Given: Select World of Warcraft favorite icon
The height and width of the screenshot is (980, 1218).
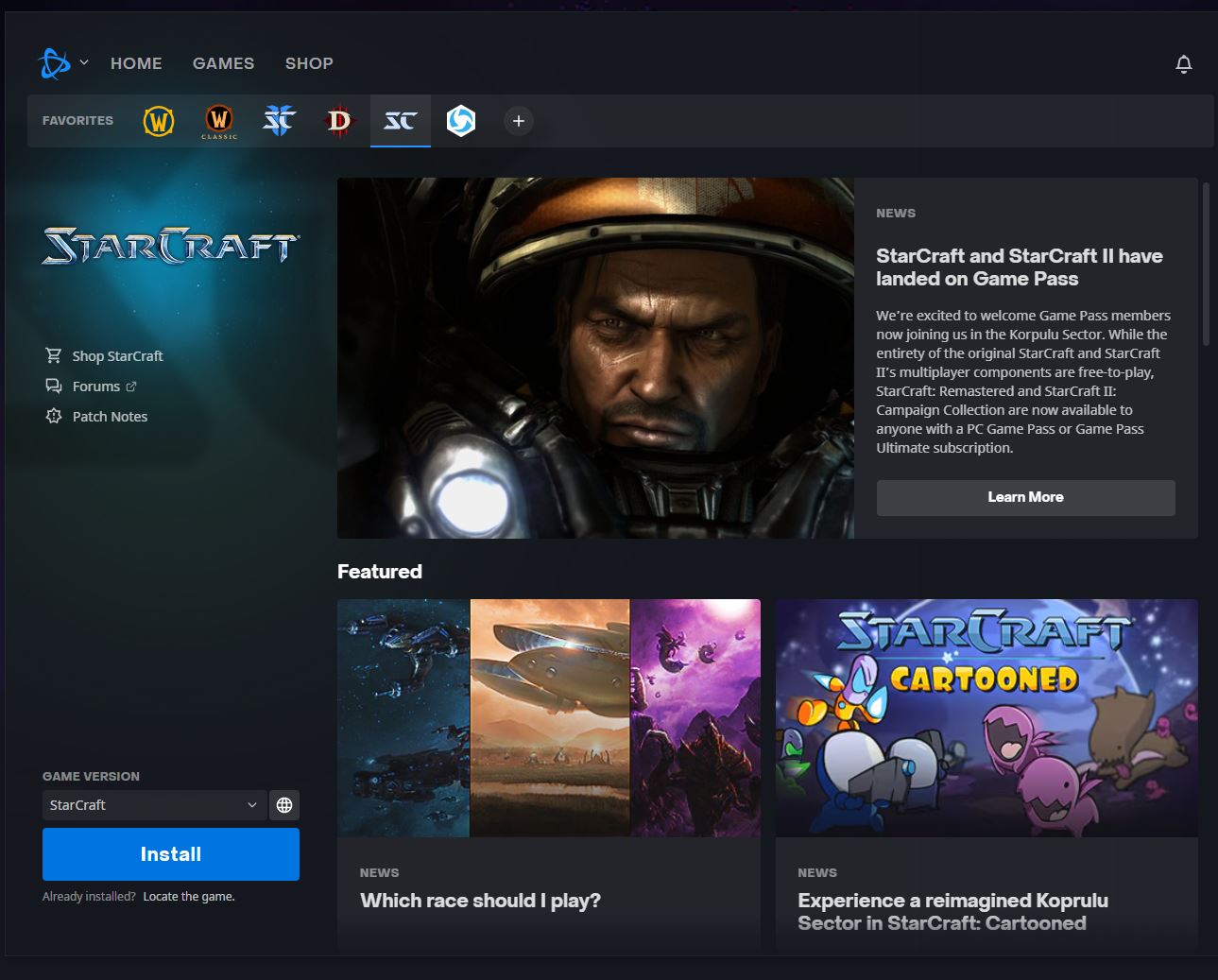Looking at the screenshot, I should [159, 121].
